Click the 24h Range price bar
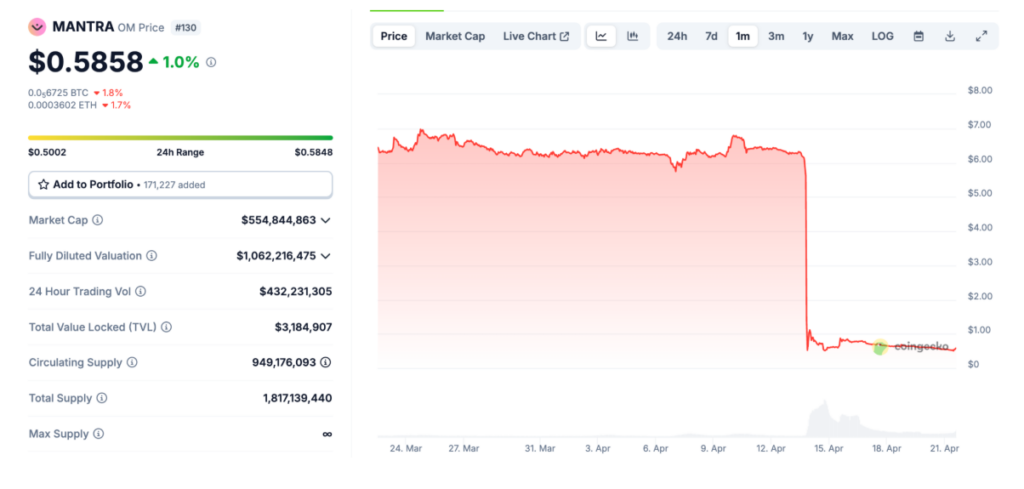Screen dimensions: 1024x489 (x=180, y=138)
